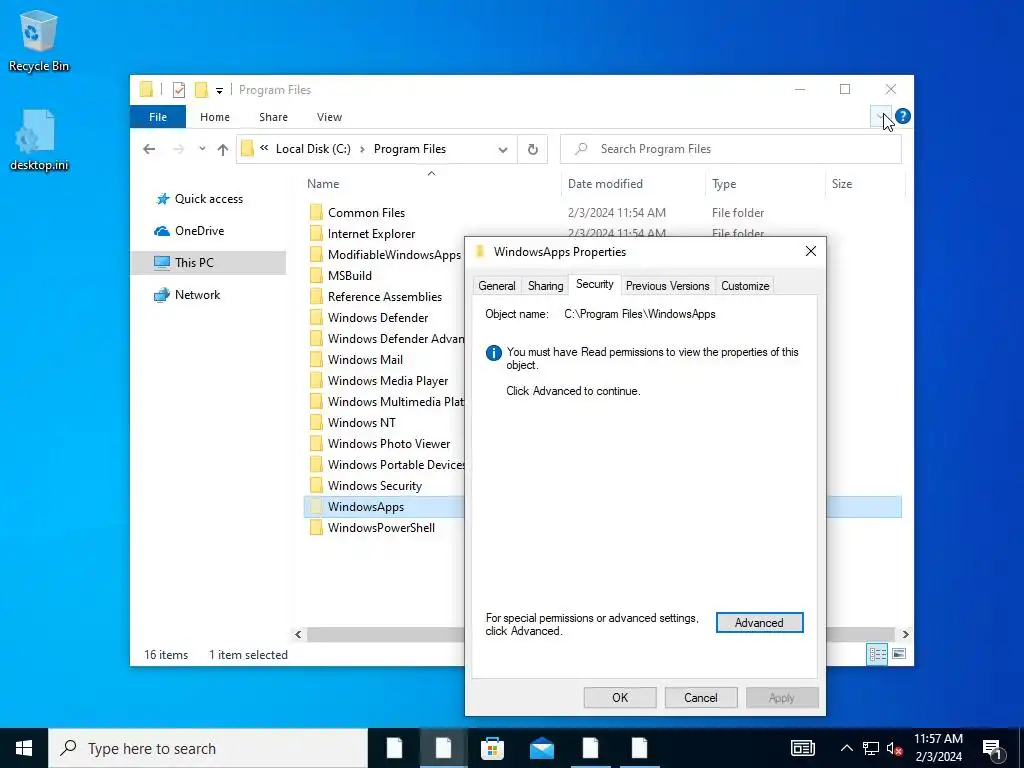Click the Common Files folder icon
This screenshot has width=1024, height=768.
point(316,212)
